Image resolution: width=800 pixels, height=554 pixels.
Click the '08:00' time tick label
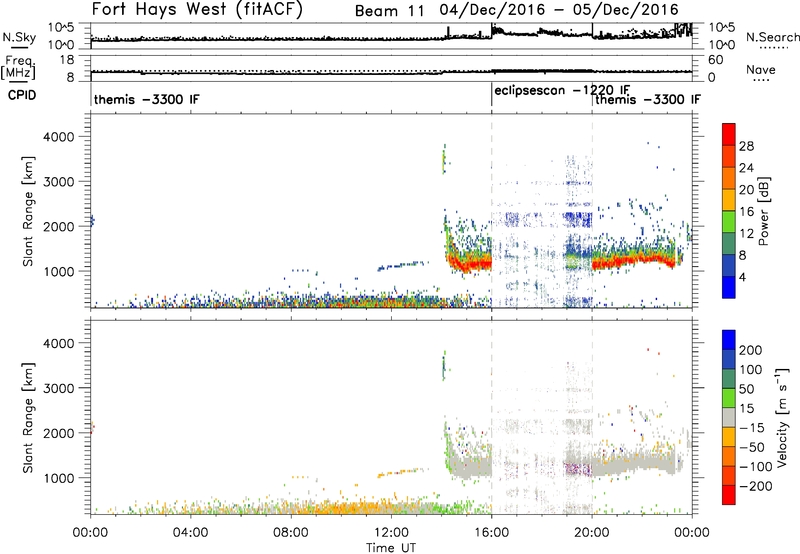point(291,533)
